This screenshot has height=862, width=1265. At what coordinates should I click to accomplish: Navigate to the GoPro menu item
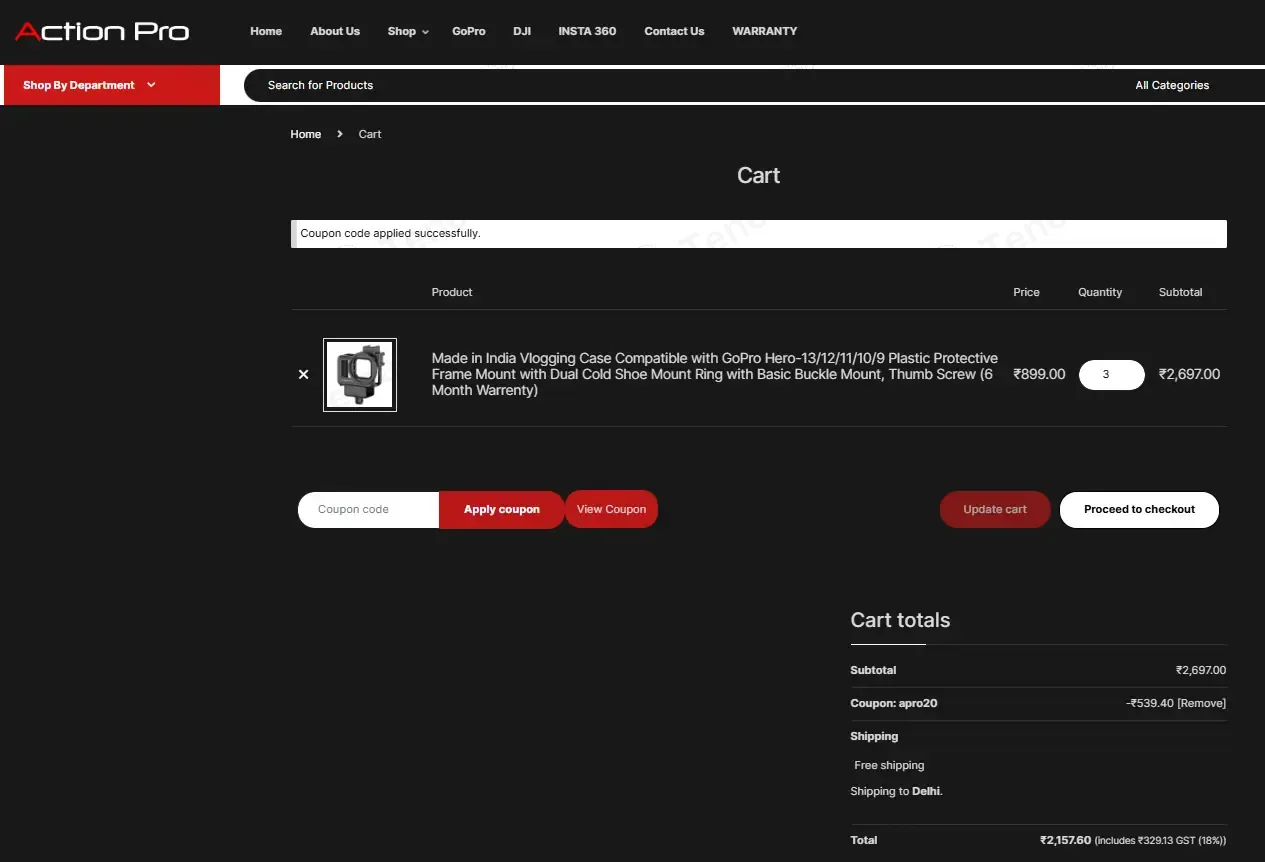(468, 32)
